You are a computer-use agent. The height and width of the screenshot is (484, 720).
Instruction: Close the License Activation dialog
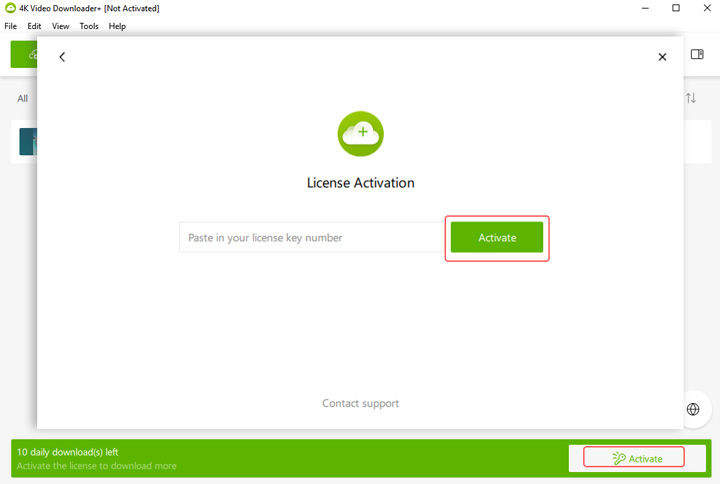[x=662, y=57]
